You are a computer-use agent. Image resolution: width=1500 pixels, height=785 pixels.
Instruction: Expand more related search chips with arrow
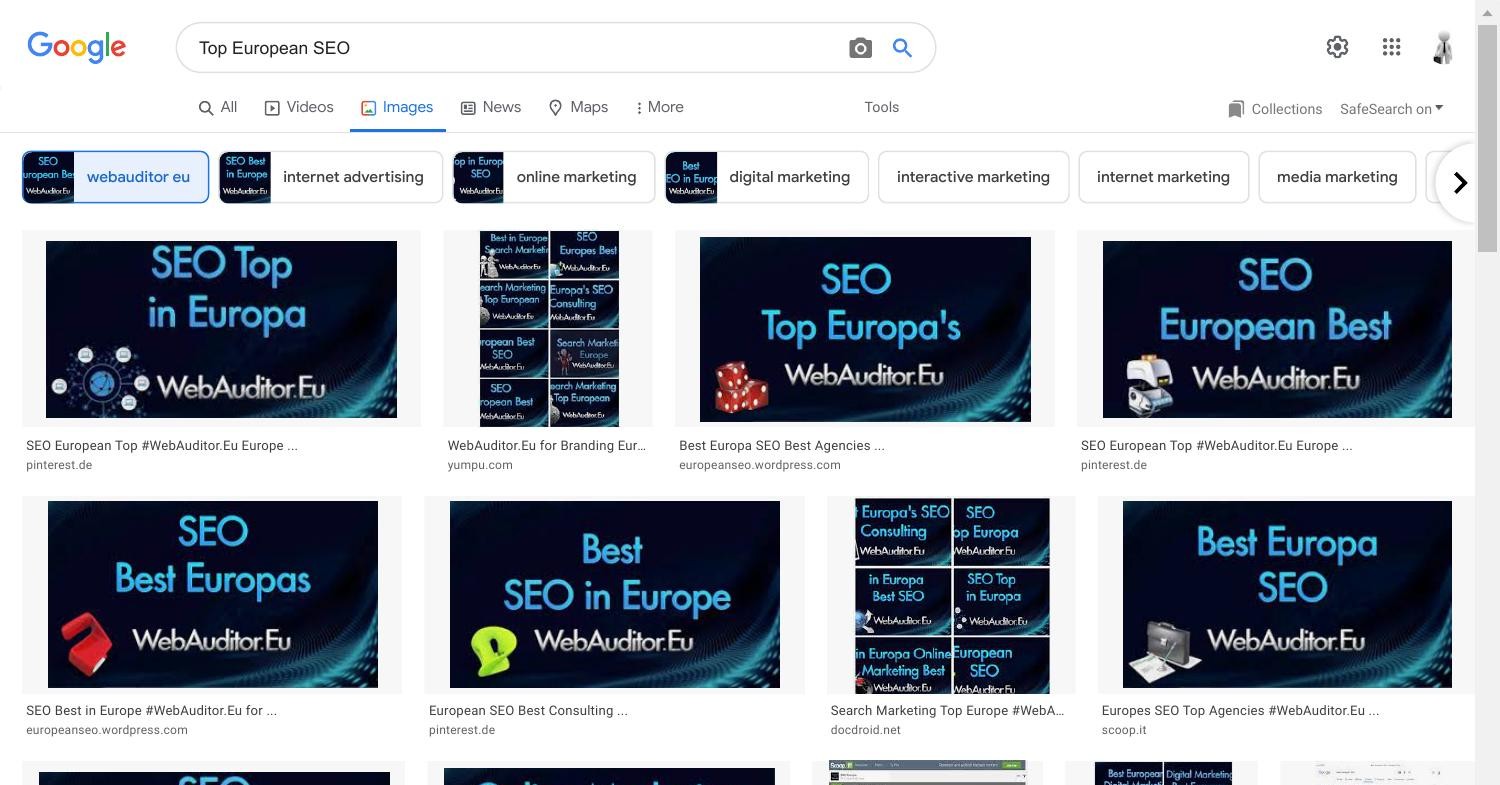[1459, 182]
